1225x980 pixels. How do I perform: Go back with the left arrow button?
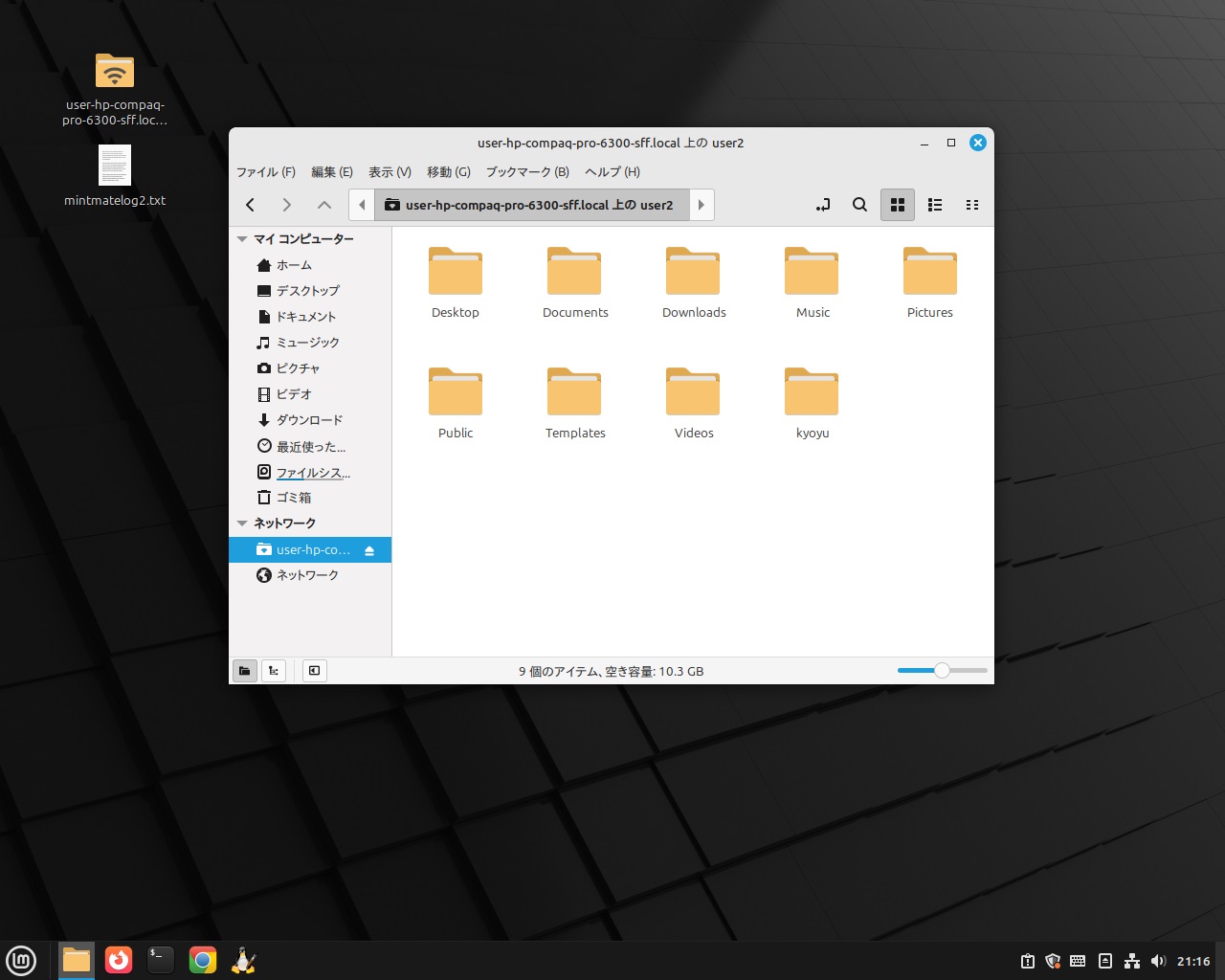(x=251, y=205)
